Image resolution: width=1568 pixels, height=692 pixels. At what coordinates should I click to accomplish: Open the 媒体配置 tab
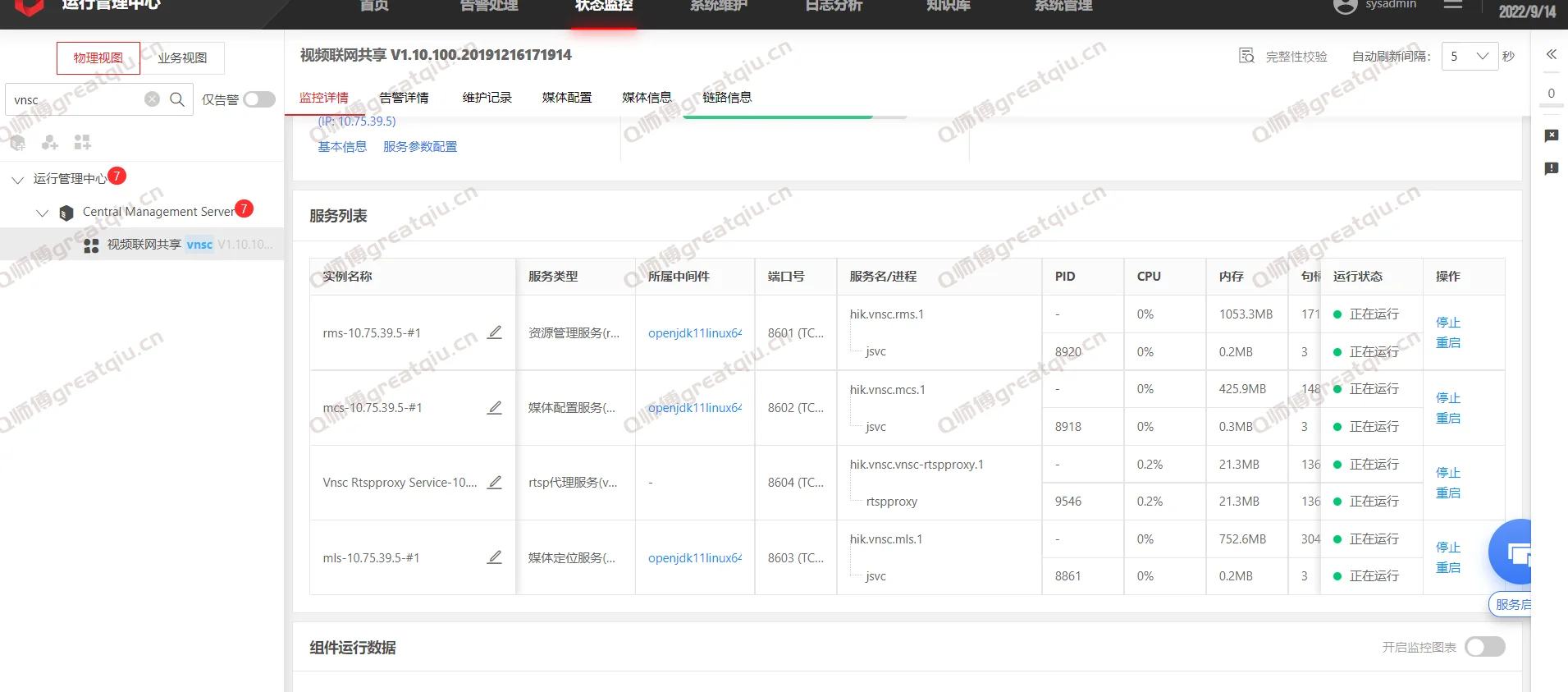point(566,98)
